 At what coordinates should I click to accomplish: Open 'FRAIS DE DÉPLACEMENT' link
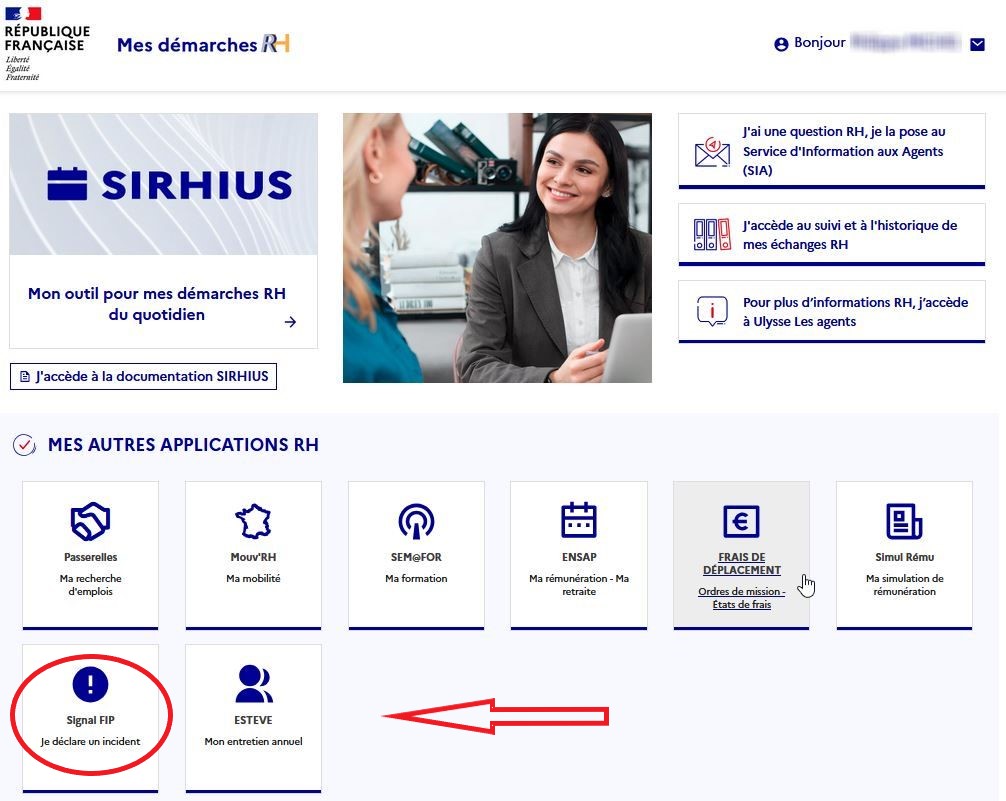pyautogui.click(x=742, y=564)
